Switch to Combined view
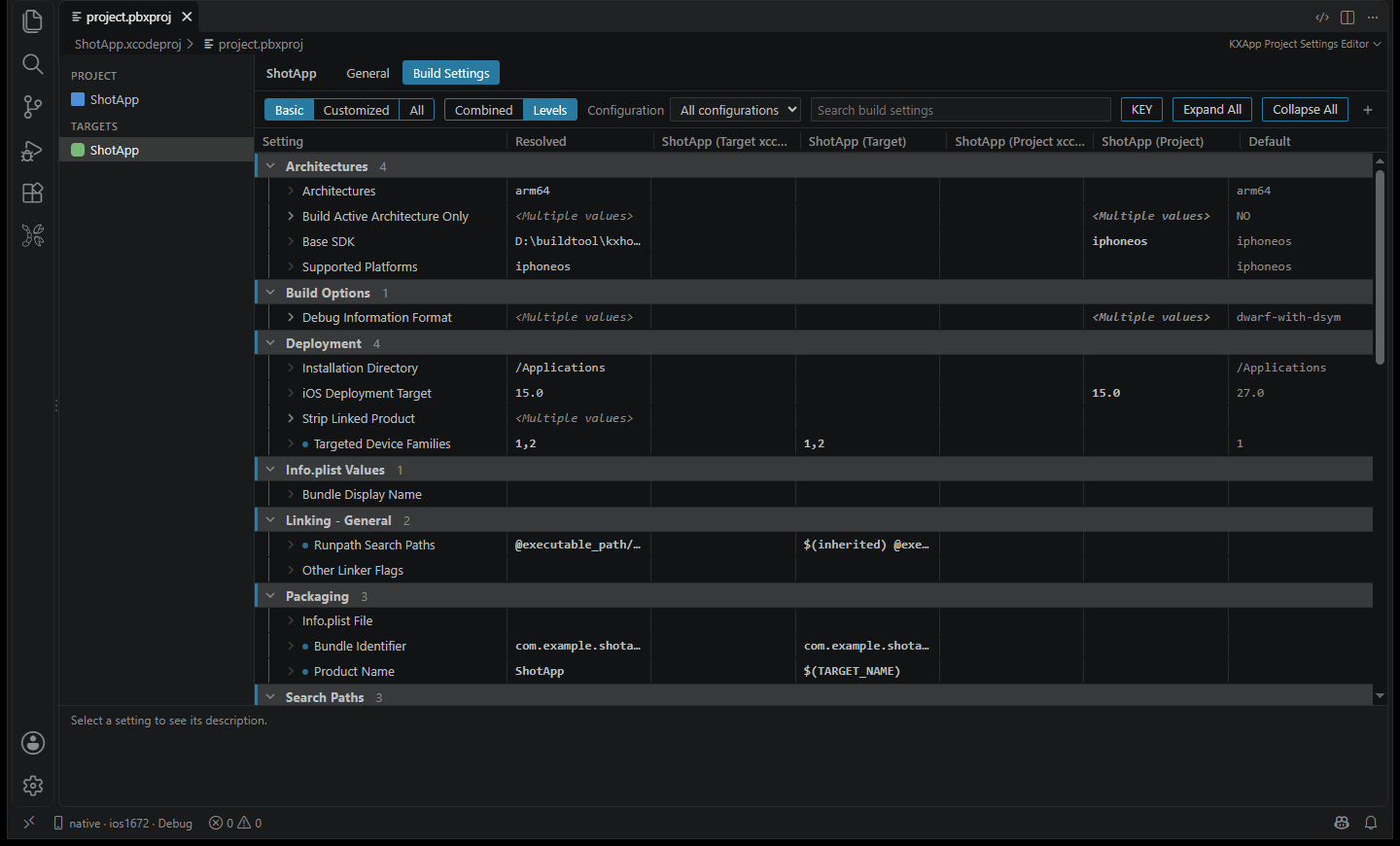Image resolution: width=1400 pixels, height=846 pixels. click(x=483, y=110)
